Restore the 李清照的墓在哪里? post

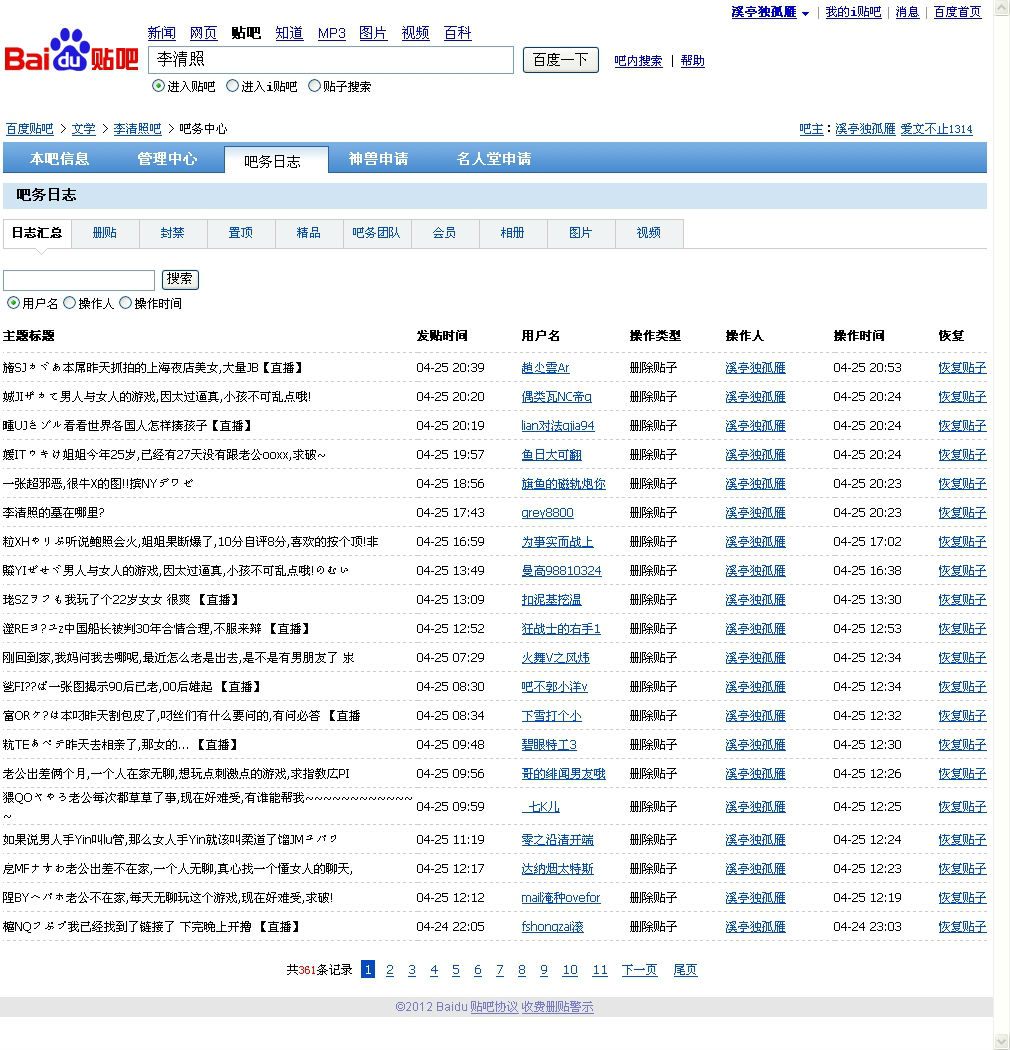(962, 513)
